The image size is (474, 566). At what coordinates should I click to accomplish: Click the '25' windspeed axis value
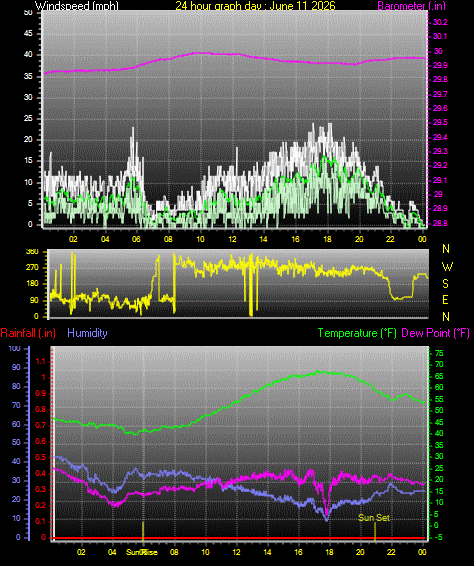28,118
